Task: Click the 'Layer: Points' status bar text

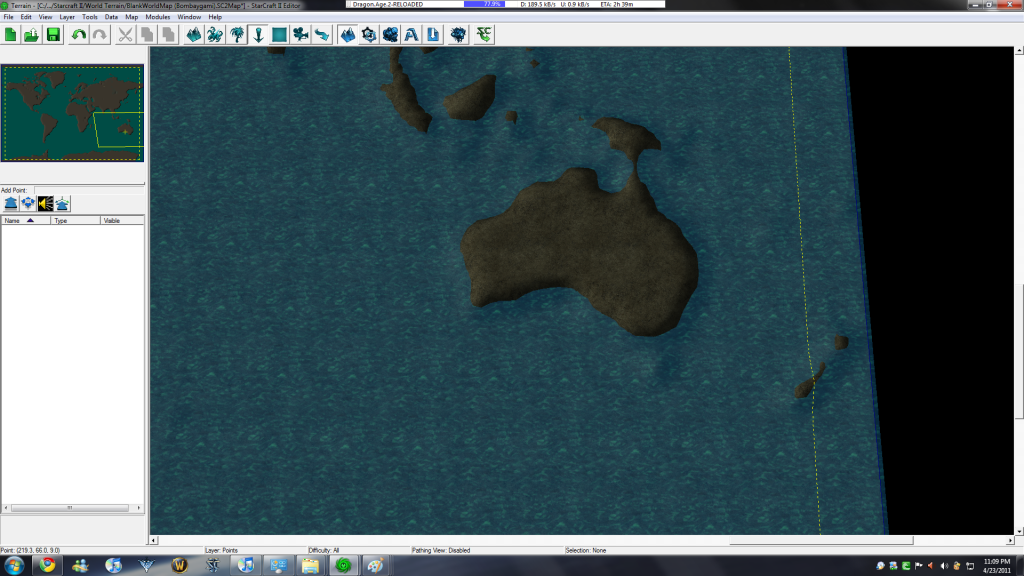Action: pyautogui.click(x=221, y=551)
